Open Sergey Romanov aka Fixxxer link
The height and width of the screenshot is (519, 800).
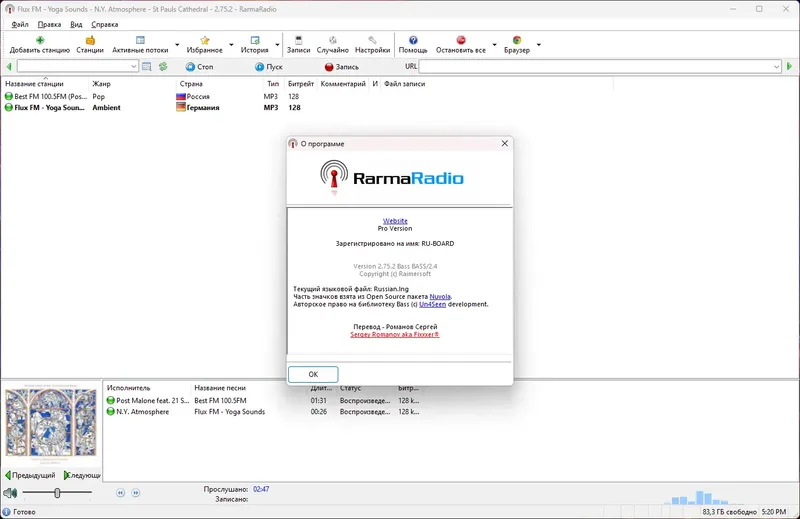coord(394,335)
